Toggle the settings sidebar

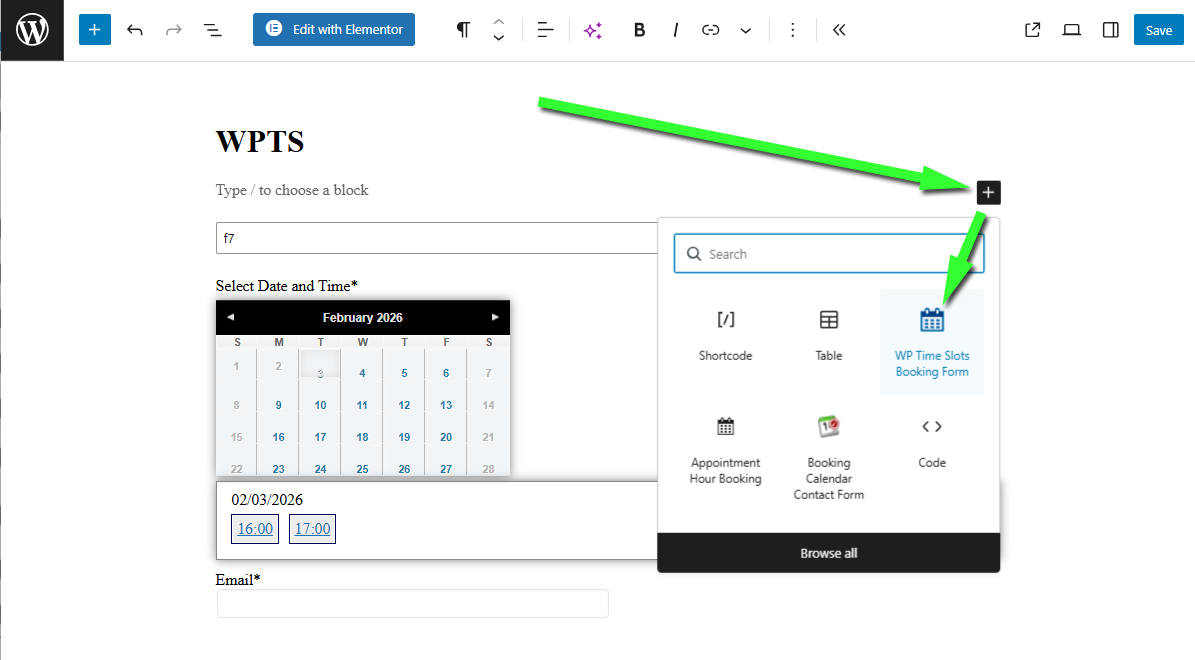pyautogui.click(x=1110, y=30)
